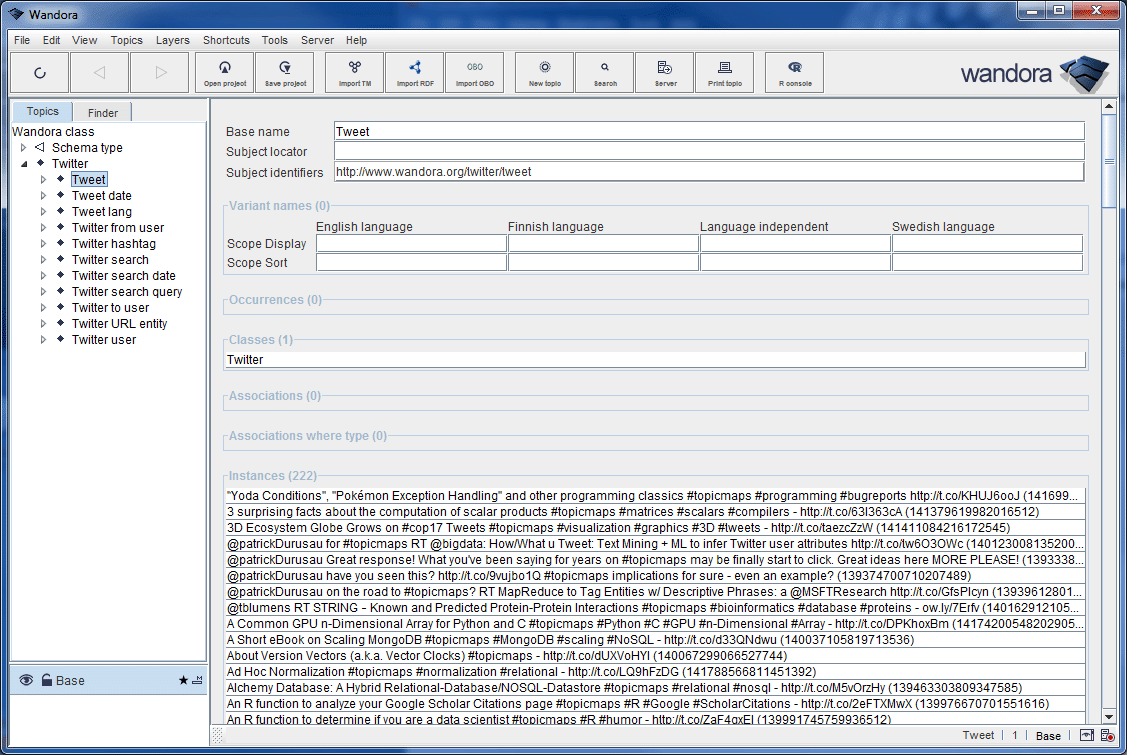Click the Server toolbar icon
The width and height of the screenshot is (1127, 755).
pos(665,73)
